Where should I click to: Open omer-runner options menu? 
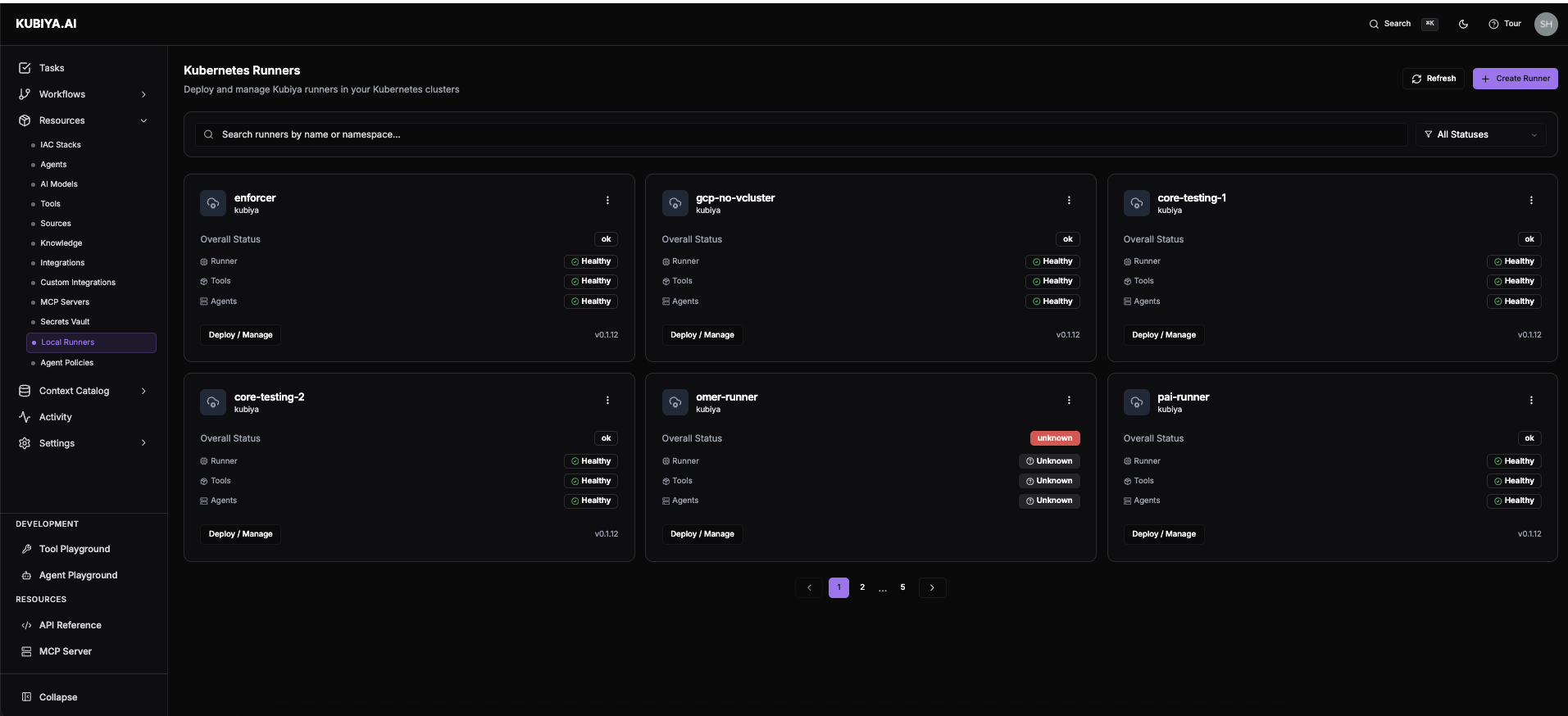pos(1069,401)
